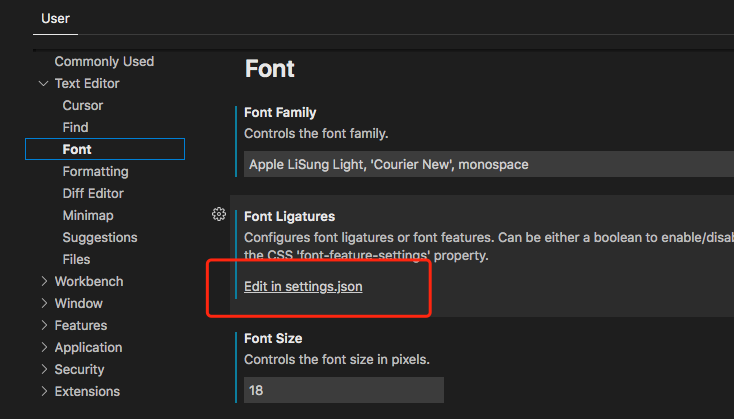The width and height of the screenshot is (734, 419).
Task: Open the Formatting settings category
Action: 95,172
